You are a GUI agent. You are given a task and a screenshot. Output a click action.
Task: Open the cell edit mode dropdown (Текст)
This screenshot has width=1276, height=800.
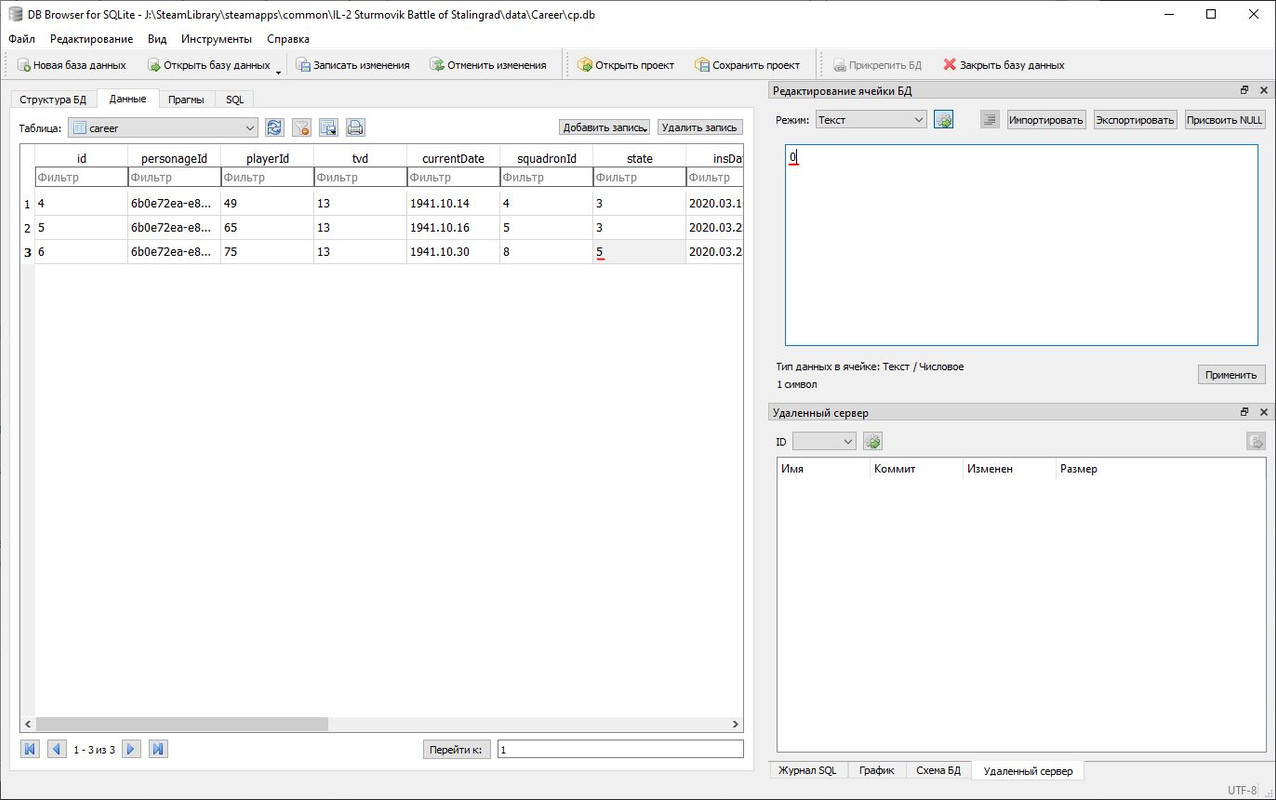[x=871, y=120]
